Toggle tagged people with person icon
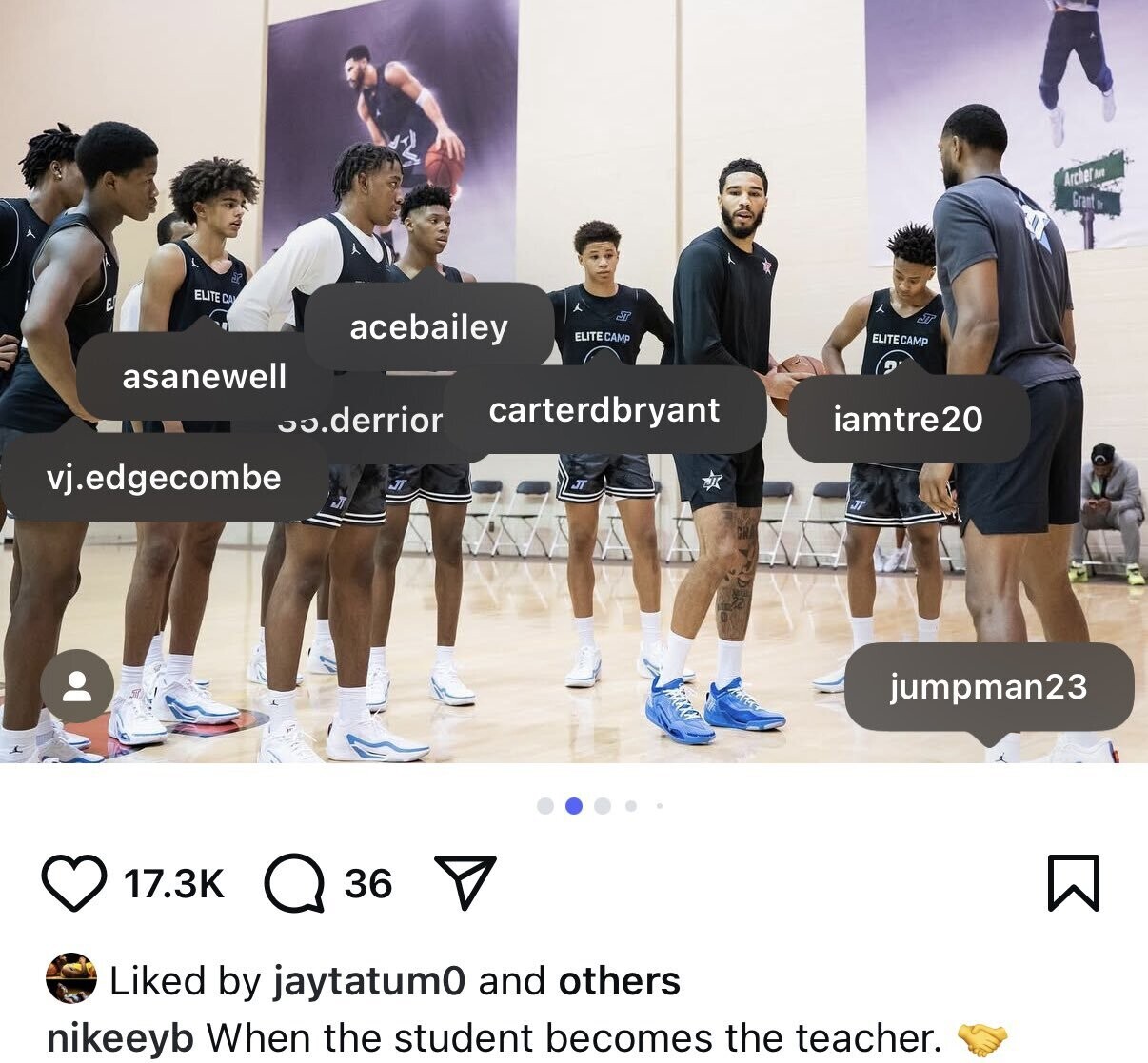This screenshot has width=1148, height=1063. 77,686
